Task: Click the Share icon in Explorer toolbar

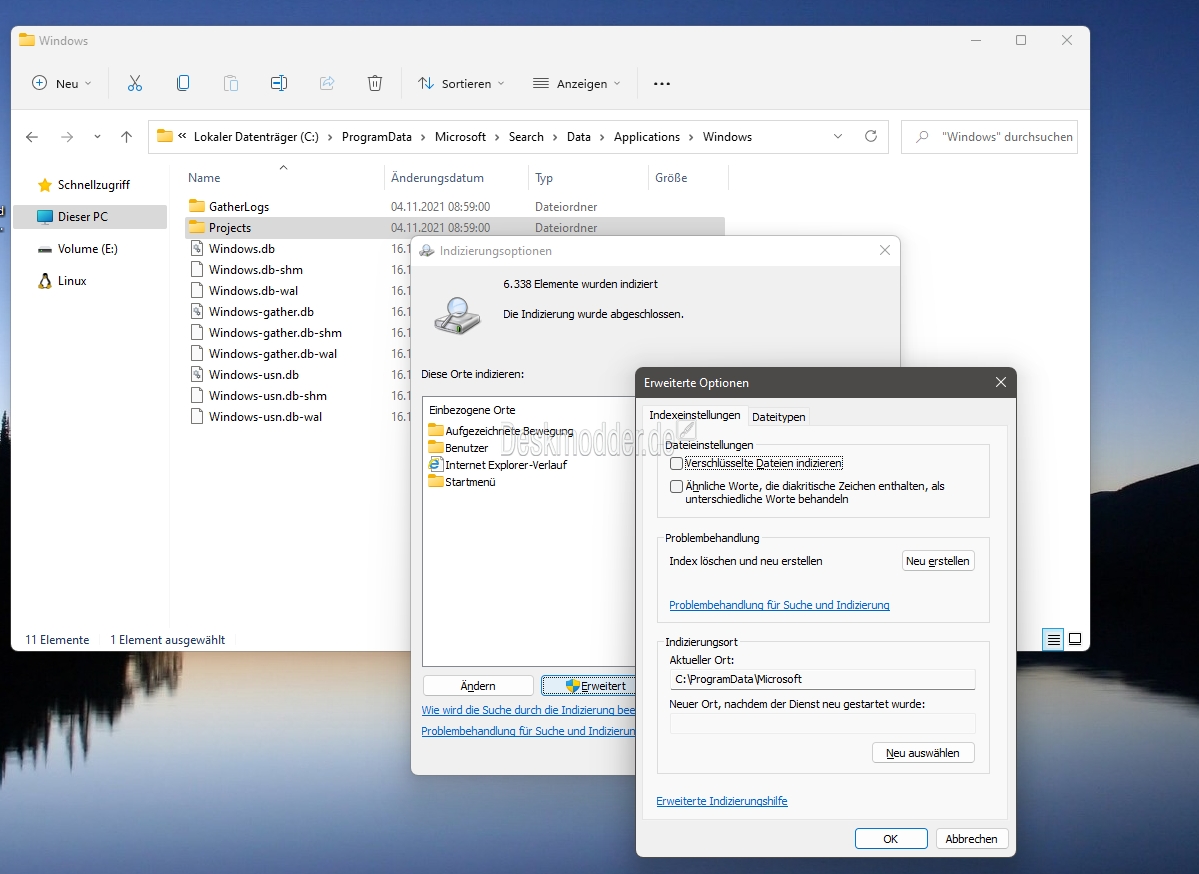Action: tap(327, 83)
